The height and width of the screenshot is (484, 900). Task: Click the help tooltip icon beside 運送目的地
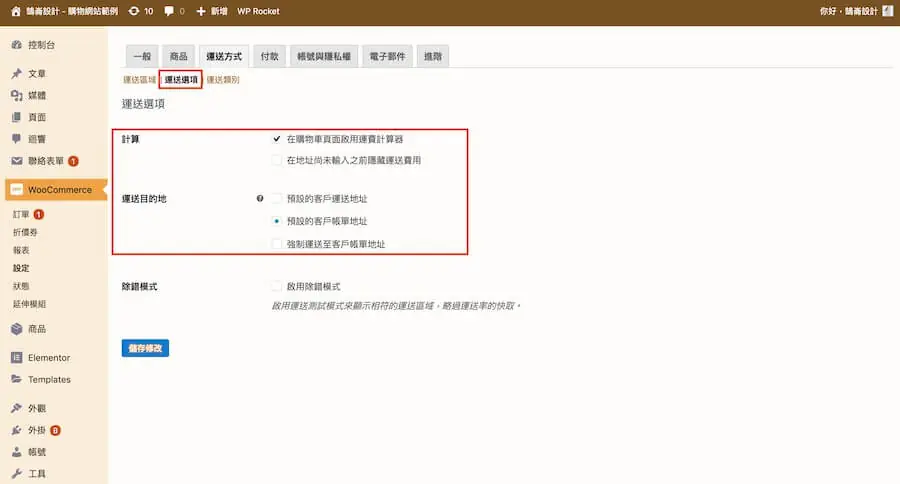click(x=260, y=199)
